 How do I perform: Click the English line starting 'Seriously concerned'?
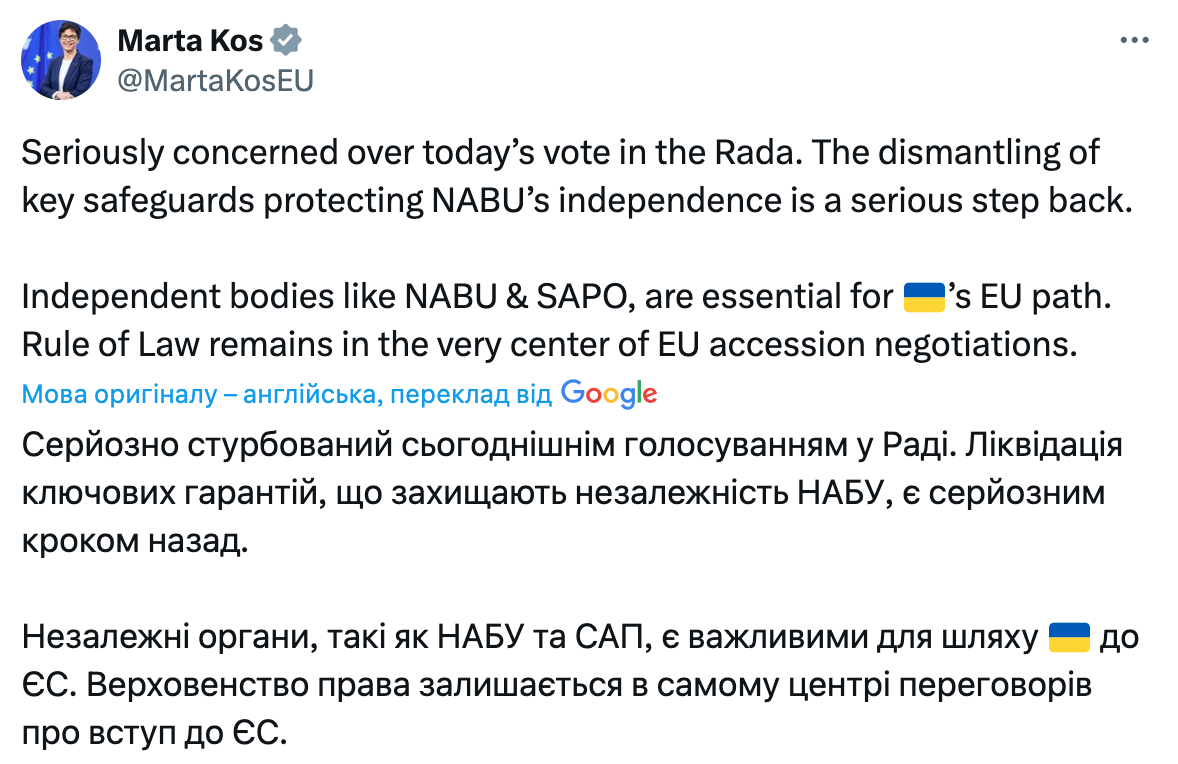(560, 153)
